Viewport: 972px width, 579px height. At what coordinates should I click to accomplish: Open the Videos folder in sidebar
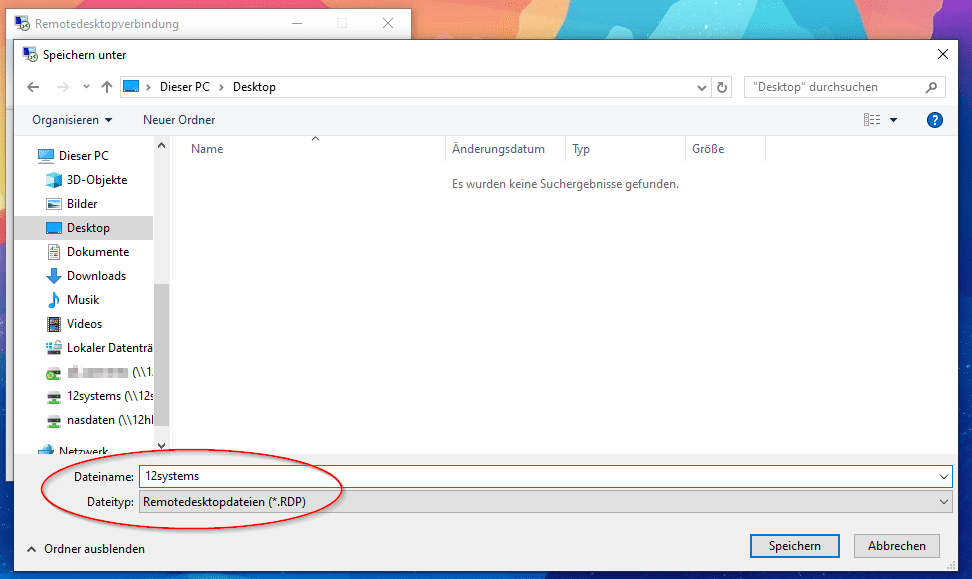point(84,324)
